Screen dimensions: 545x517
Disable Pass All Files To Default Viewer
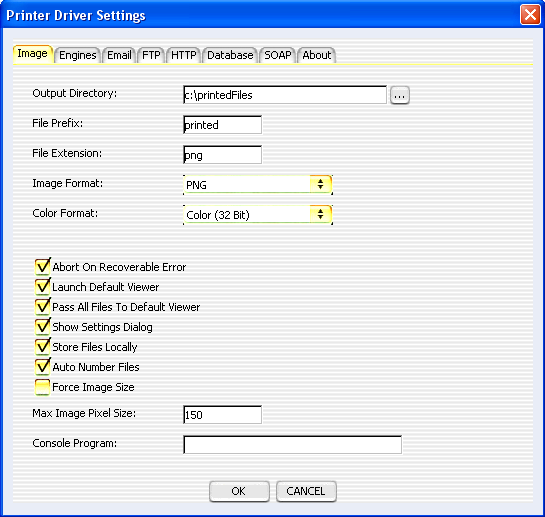(43, 307)
